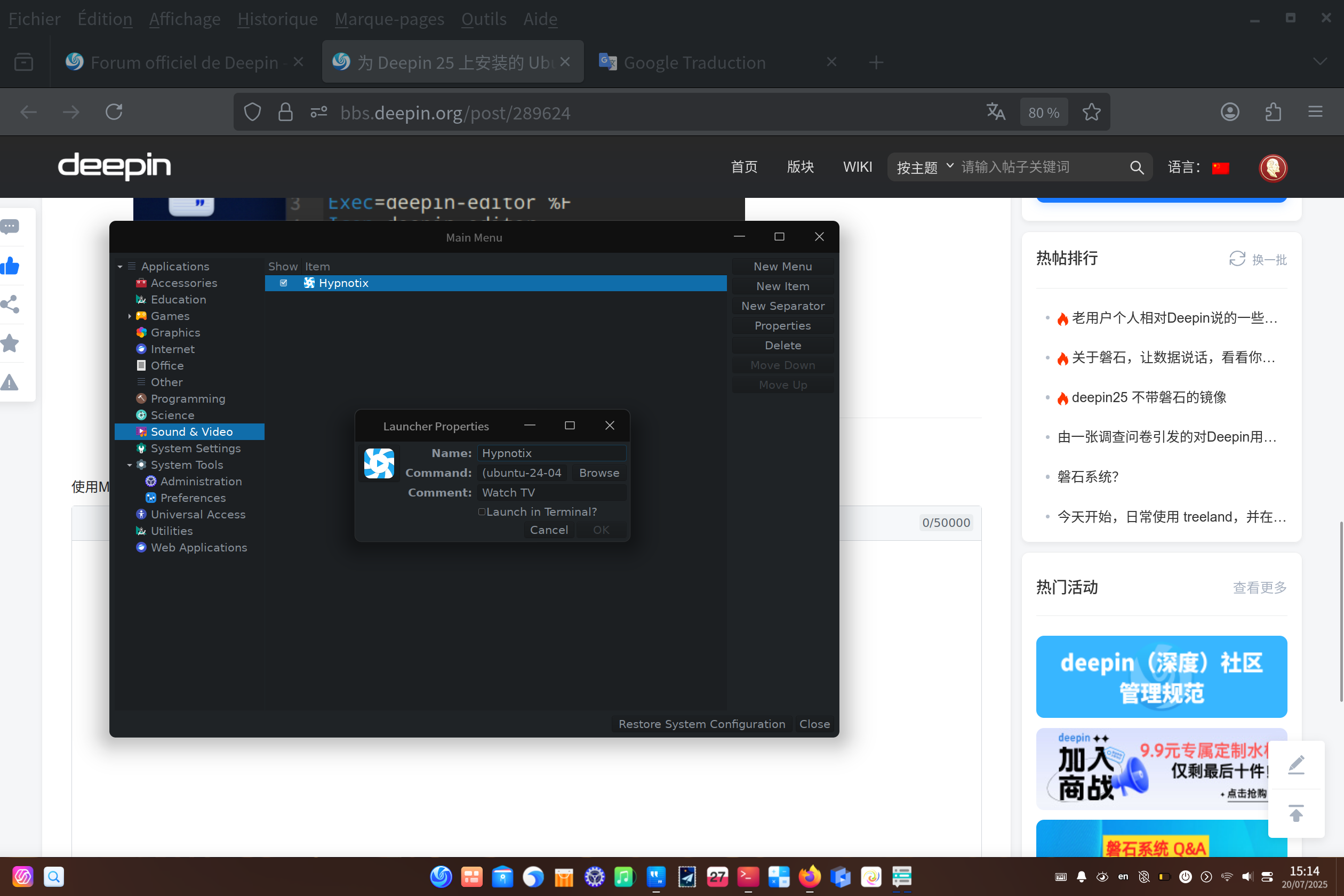The height and width of the screenshot is (896, 1344).
Task: Click Restore System Configuration button
Action: coord(702,724)
